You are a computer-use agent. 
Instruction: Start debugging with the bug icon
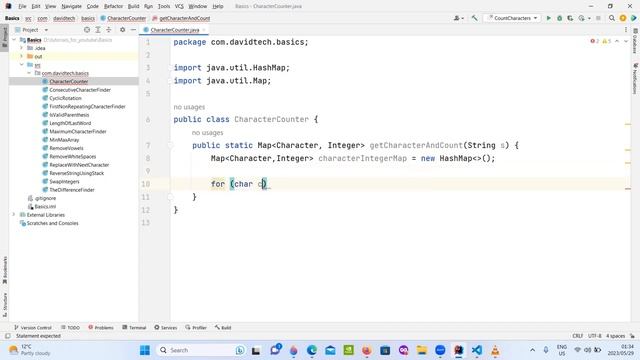[560, 18]
